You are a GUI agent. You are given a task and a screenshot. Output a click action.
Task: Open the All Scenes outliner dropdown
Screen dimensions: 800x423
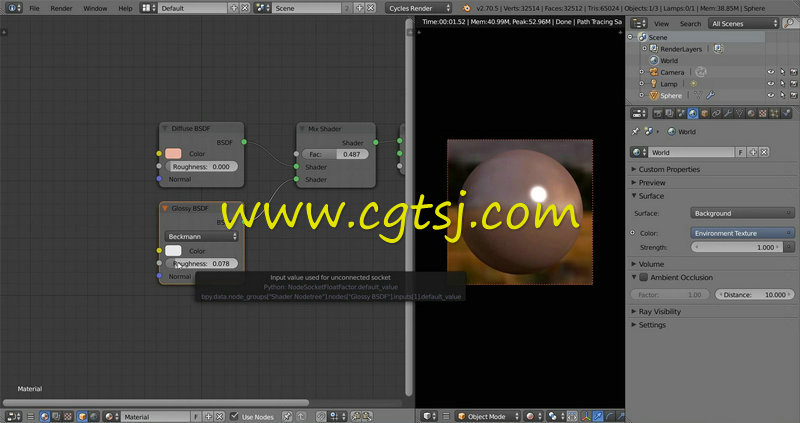(x=744, y=23)
